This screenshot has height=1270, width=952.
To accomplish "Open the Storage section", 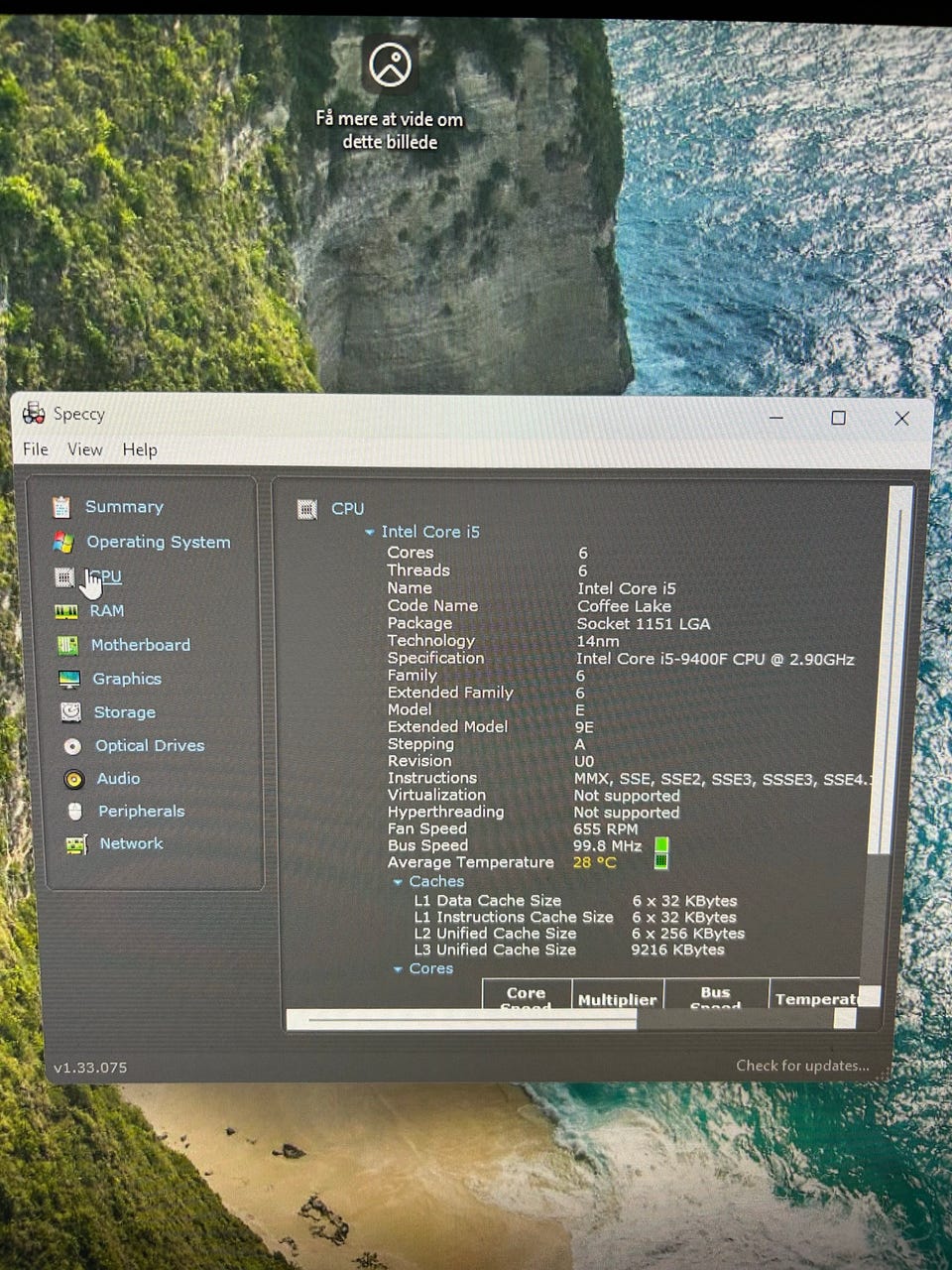I will [x=125, y=712].
